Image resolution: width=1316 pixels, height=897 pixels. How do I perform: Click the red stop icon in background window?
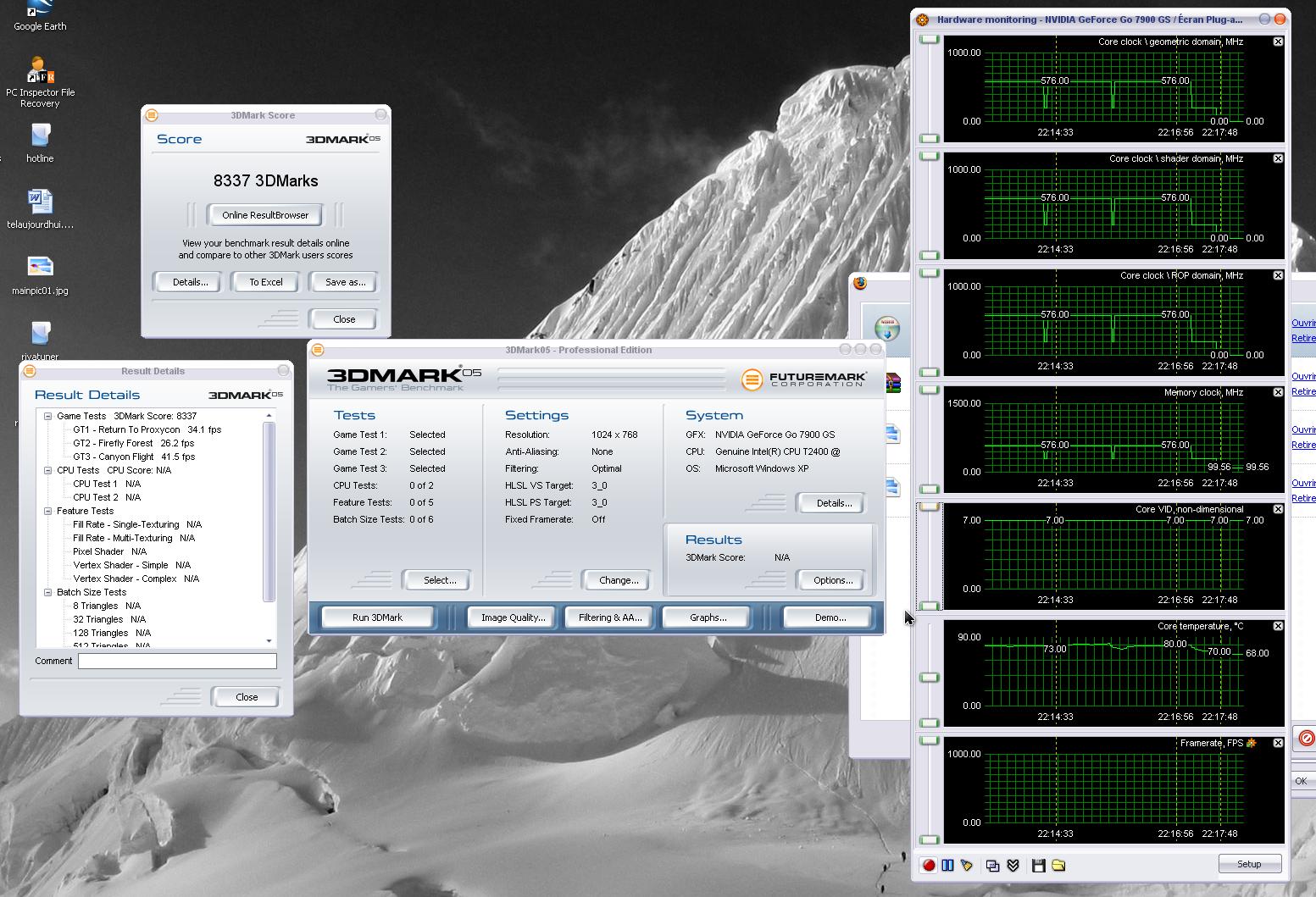pos(1306,738)
